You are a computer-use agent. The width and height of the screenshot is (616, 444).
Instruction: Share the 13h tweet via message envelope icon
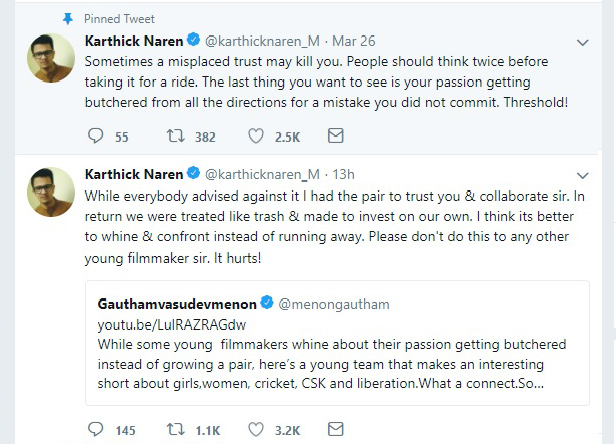coord(336,429)
